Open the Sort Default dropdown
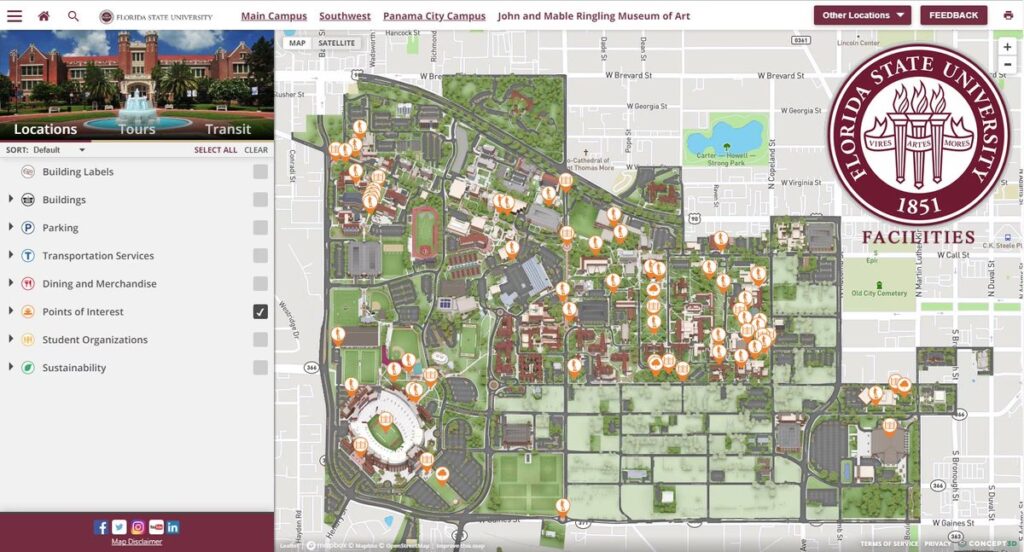The width and height of the screenshot is (1024, 552). pos(60,150)
